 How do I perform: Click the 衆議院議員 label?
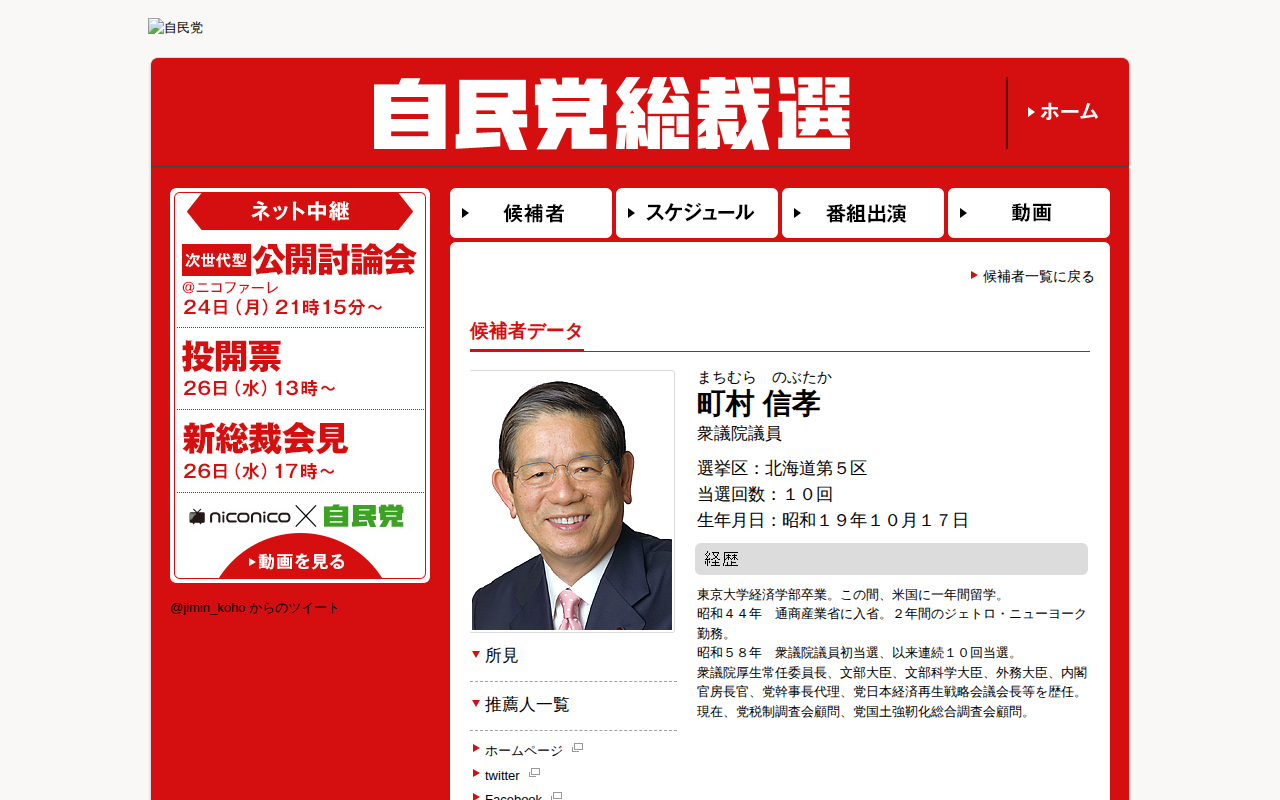point(739,434)
